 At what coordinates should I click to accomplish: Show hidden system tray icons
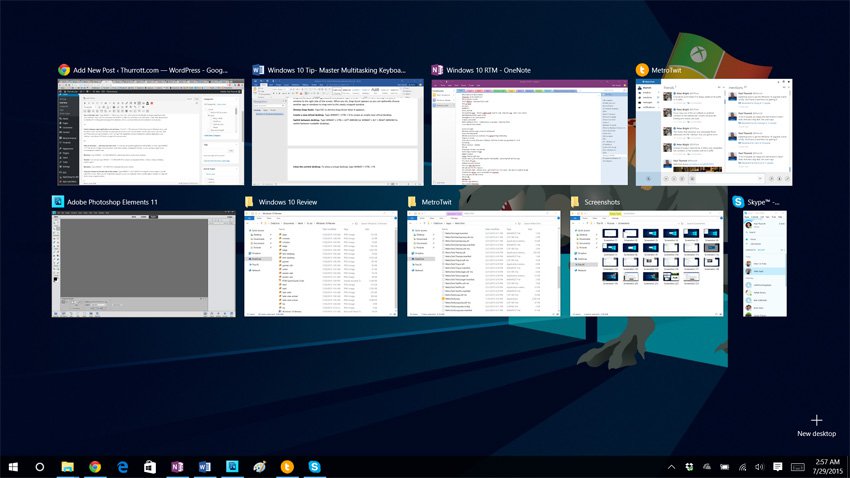tap(671, 467)
